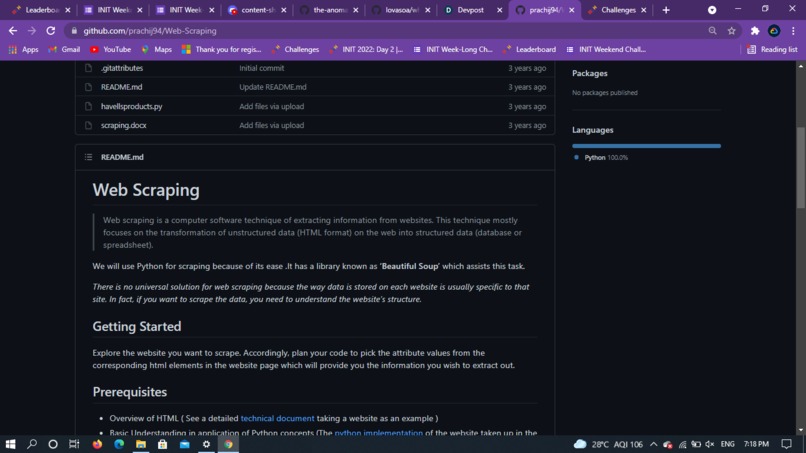Open README table of contents list icon
Viewport: 806px width, 453px height.
(x=88, y=157)
